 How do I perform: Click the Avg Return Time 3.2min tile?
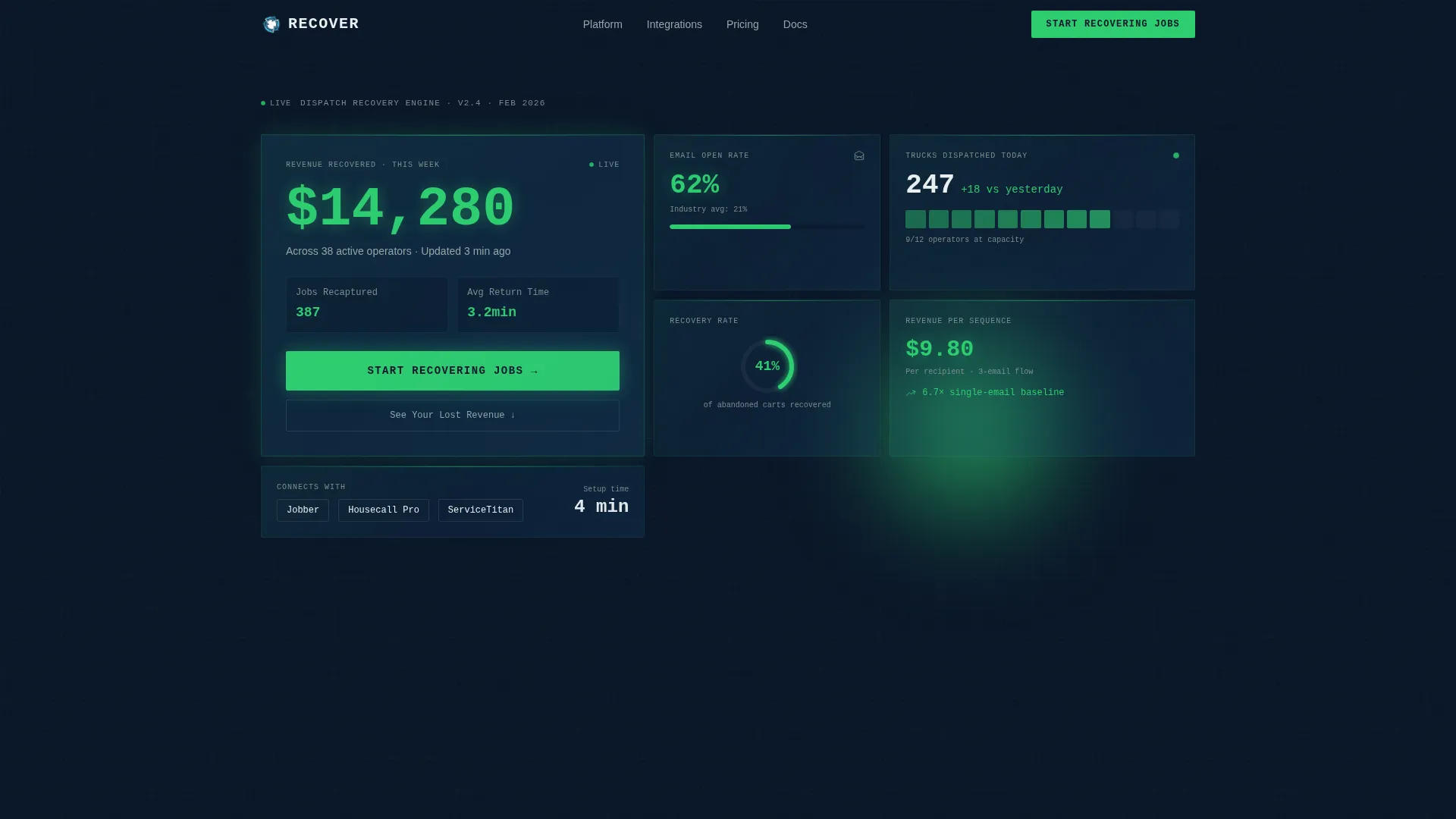538,304
